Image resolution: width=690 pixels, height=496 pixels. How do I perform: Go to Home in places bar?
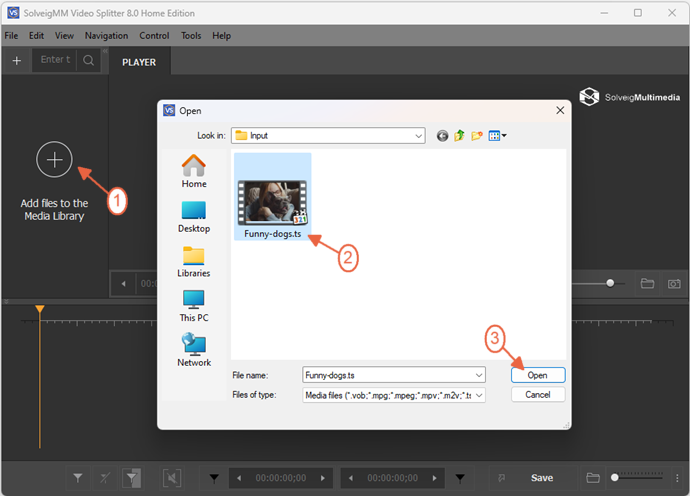click(x=194, y=172)
